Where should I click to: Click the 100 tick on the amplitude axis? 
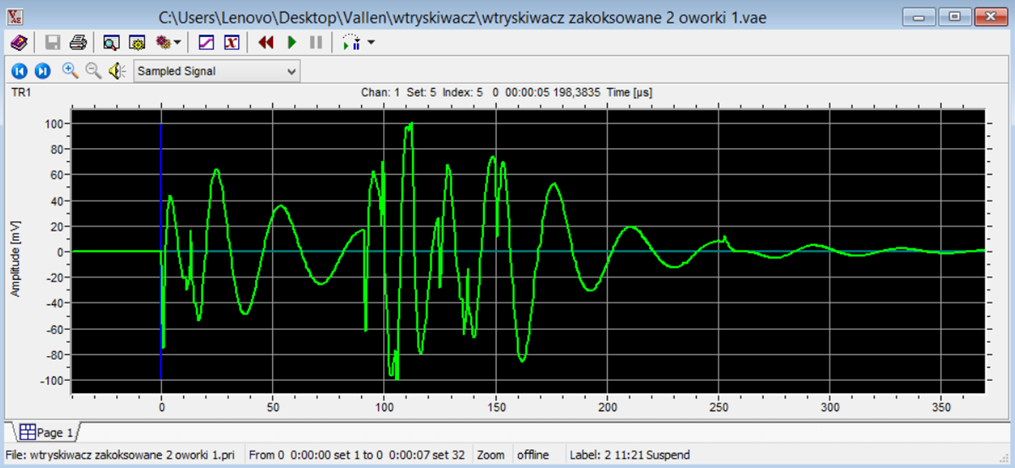click(52, 124)
